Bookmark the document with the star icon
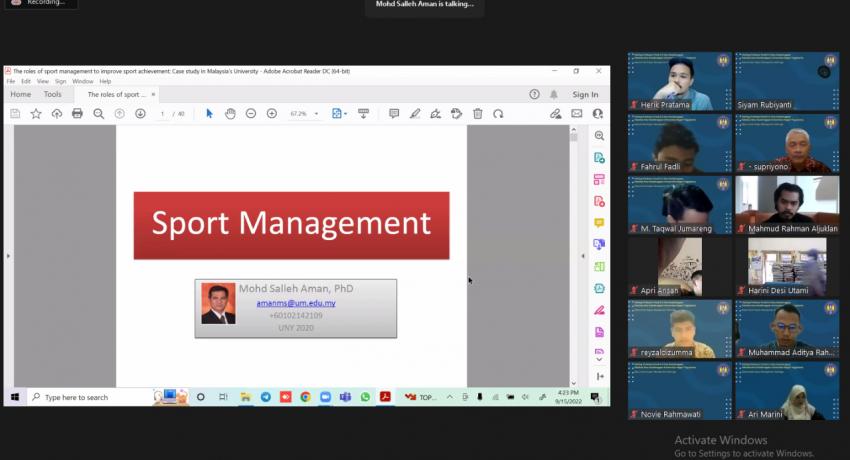The image size is (850, 460). (x=36, y=113)
